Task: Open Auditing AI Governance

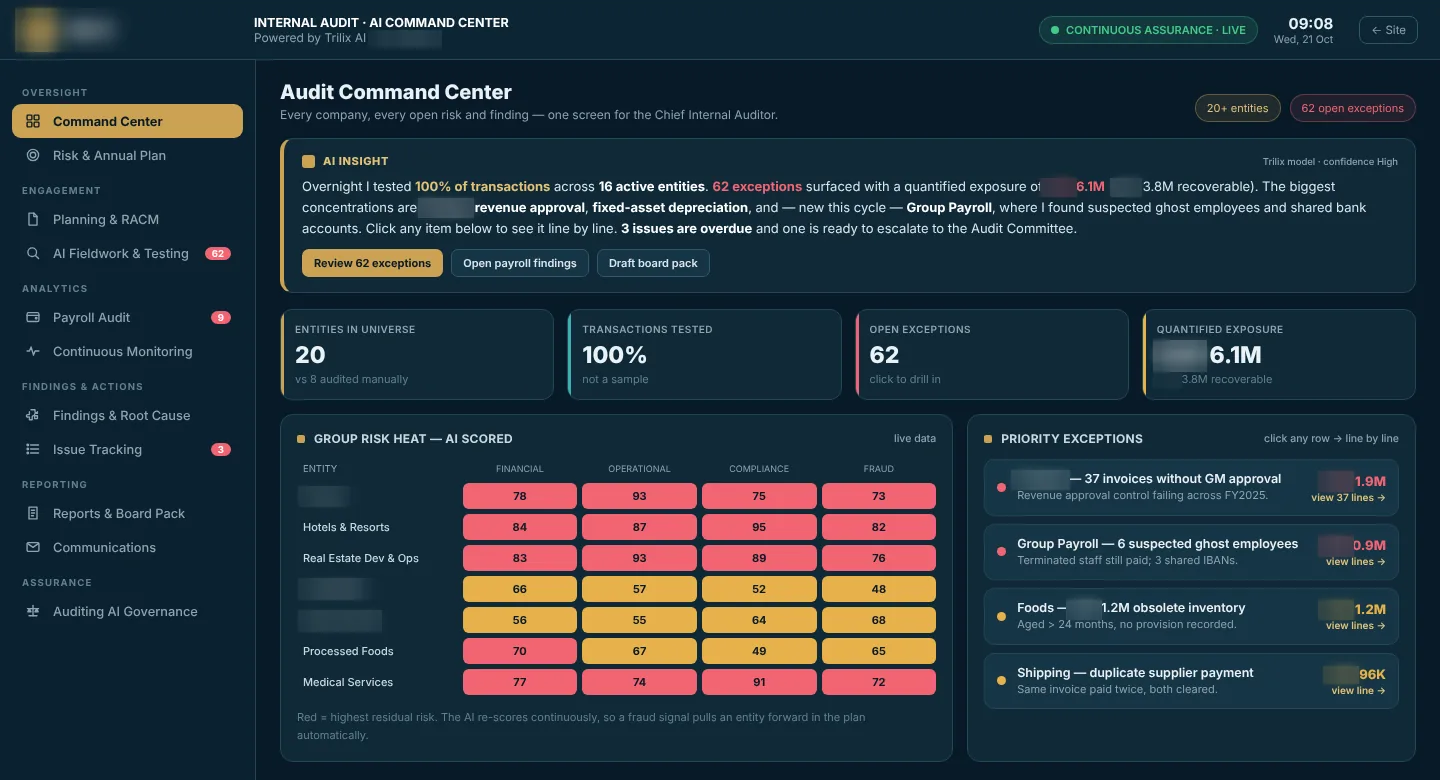Action: pos(127,611)
